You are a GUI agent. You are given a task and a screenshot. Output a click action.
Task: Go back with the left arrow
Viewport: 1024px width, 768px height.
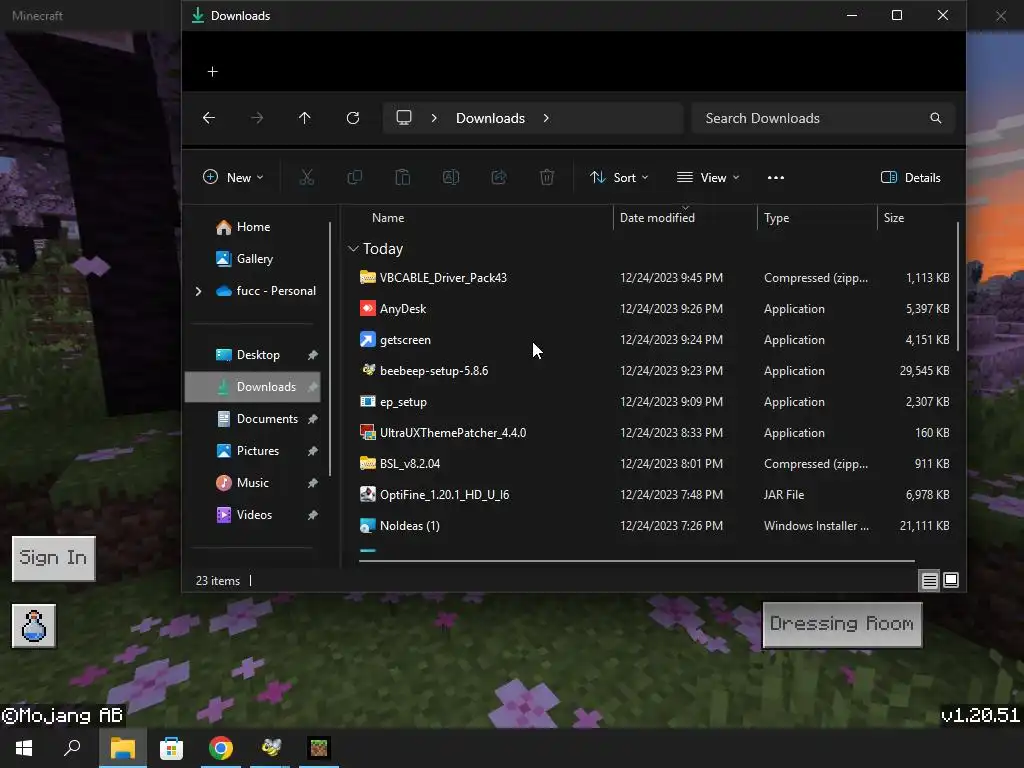click(x=209, y=118)
